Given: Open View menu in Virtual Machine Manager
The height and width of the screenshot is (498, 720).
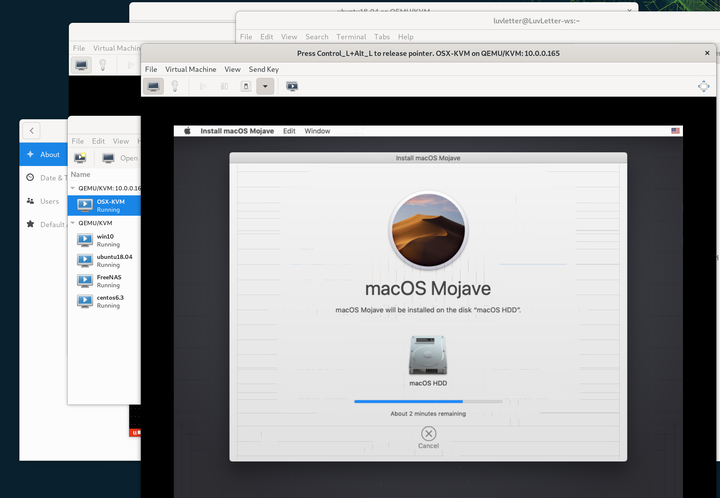Looking at the screenshot, I should click(x=121, y=141).
